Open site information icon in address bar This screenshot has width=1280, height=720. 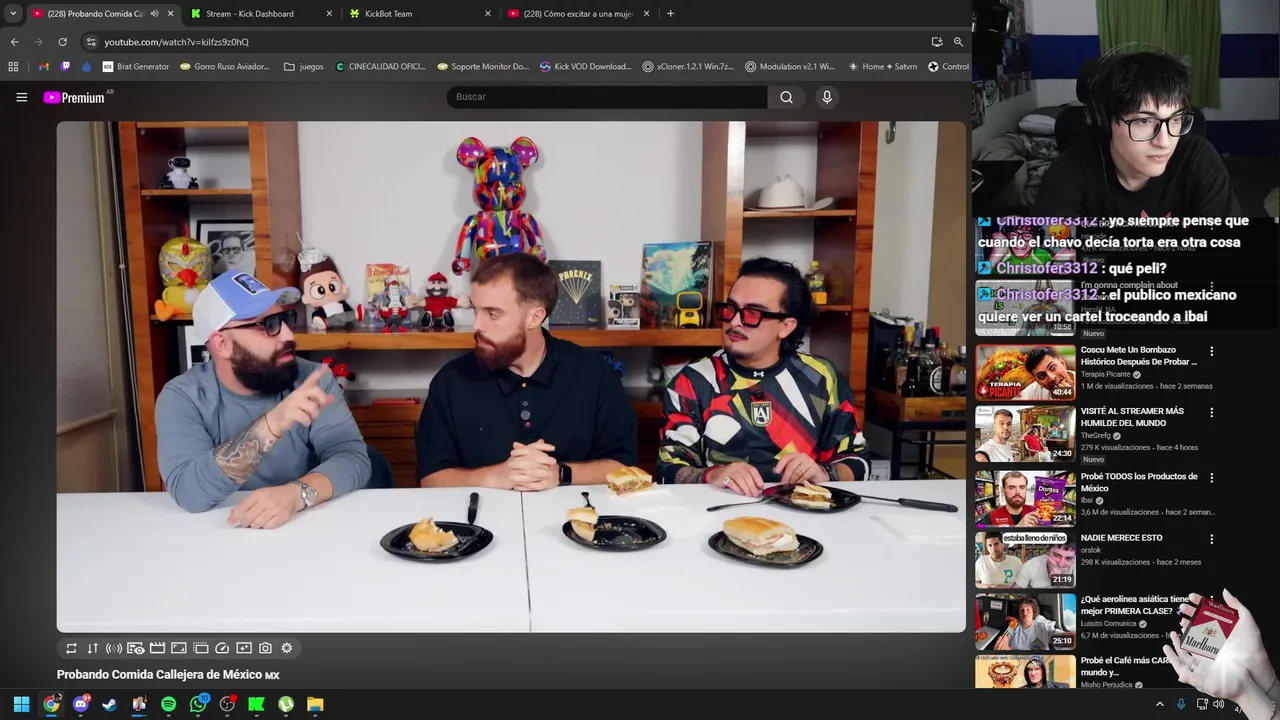91,42
